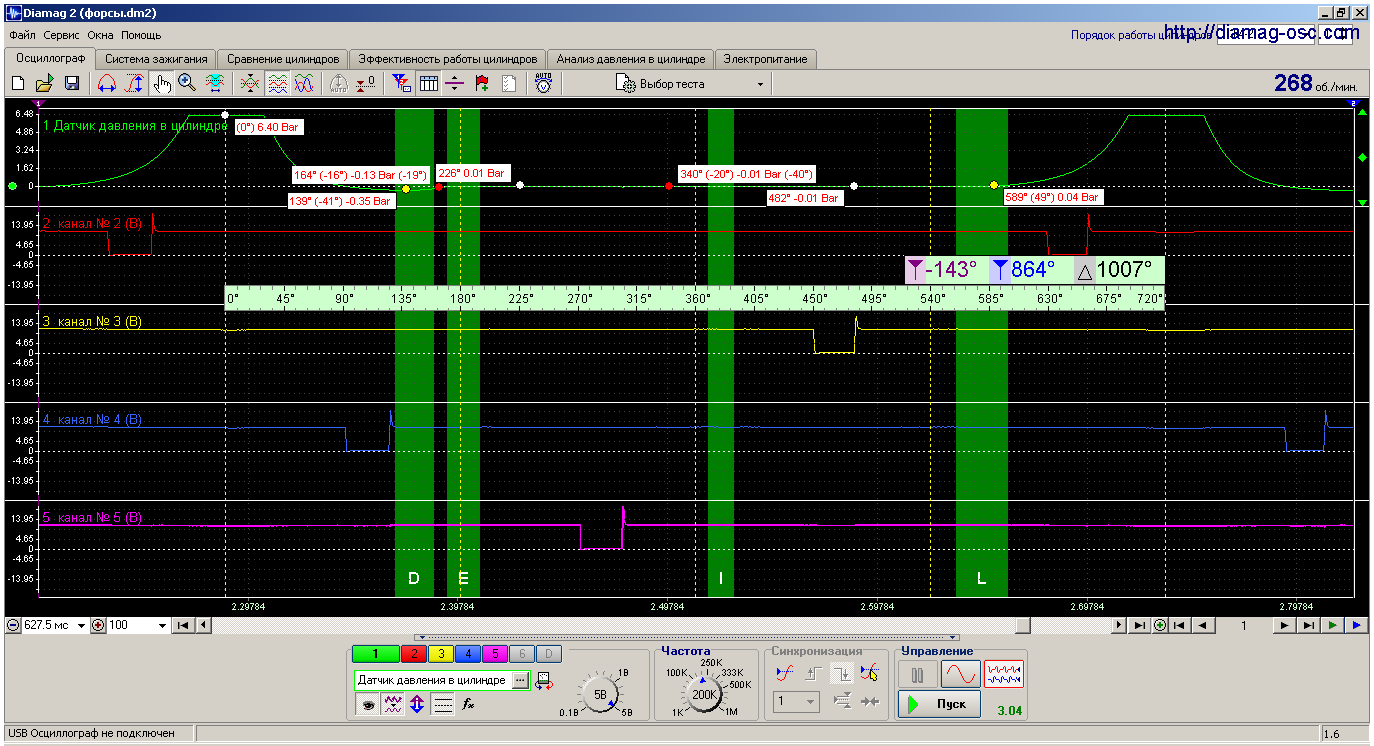Image resolution: width=1374 pixels, height=746 pixels.
Task: Select the magnifier zoom tool
Action: 187,84
